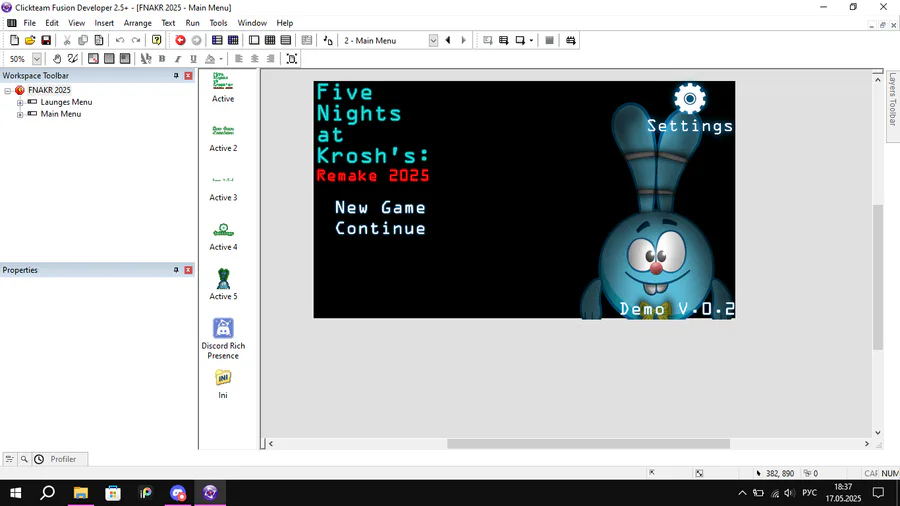Open the Edit menu
The width and height of the screenshot is (900, 506).
point(52,23)
